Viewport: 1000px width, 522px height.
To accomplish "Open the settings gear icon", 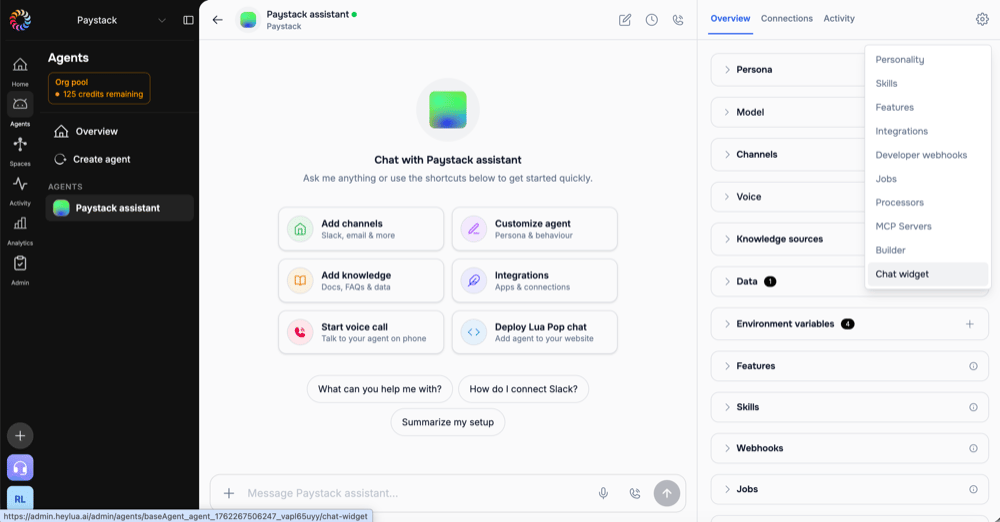I will tap(982, 19).
